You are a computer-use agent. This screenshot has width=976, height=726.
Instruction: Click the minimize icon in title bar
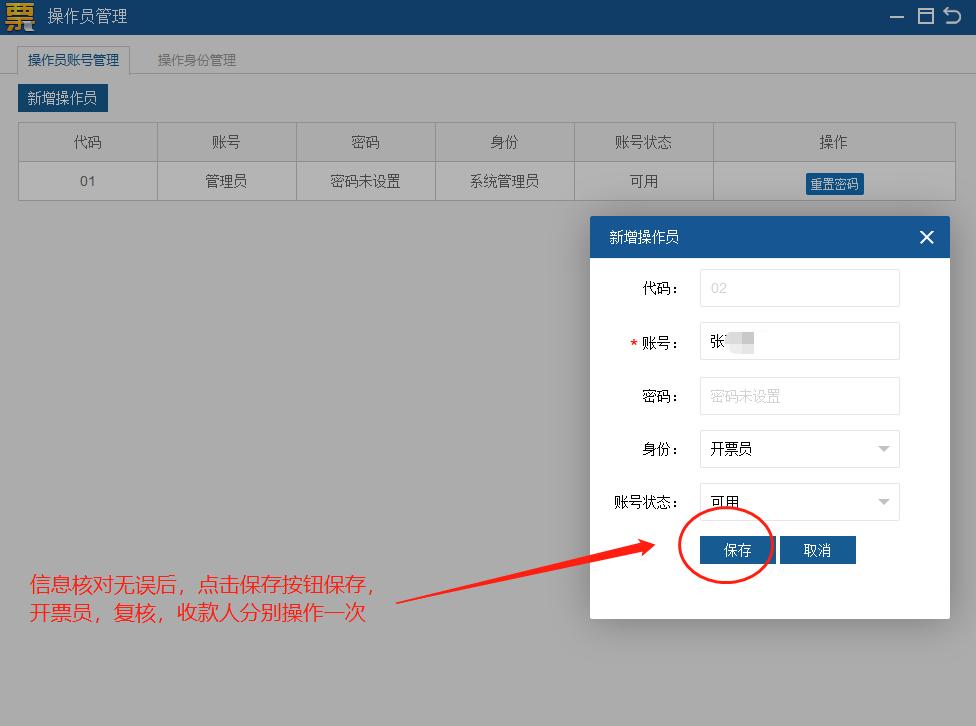pyautogui.click(x=897, y=16)
